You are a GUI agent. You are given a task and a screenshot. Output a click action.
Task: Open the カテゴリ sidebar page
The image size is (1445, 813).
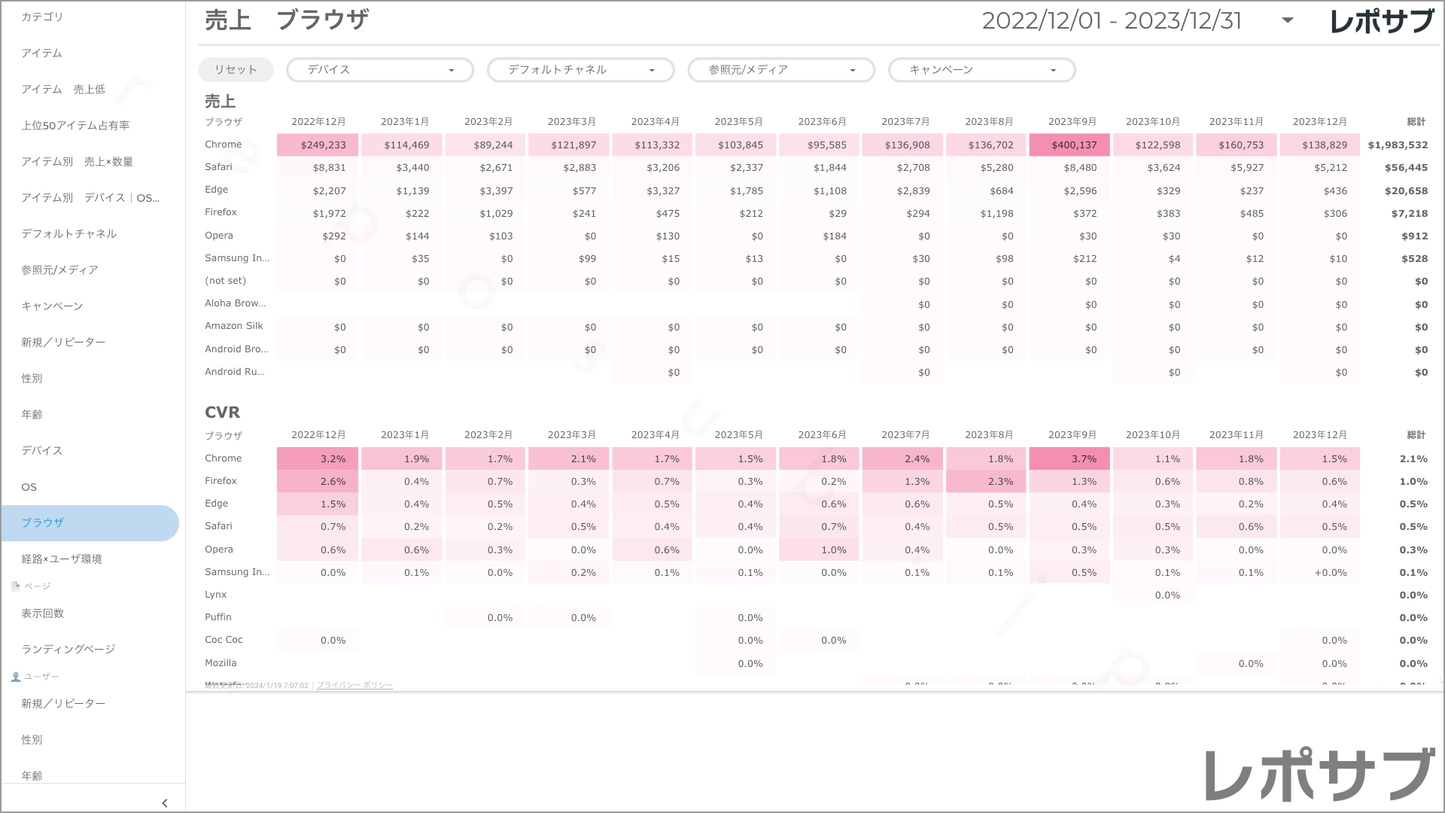42,17
